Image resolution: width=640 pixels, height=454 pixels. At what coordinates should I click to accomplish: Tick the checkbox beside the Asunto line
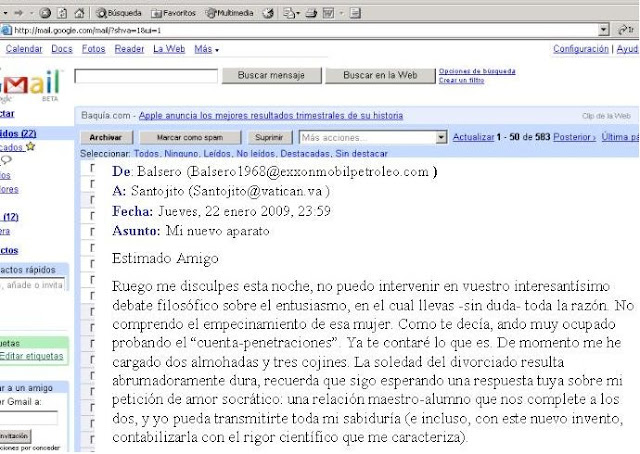tap(92, 231)
